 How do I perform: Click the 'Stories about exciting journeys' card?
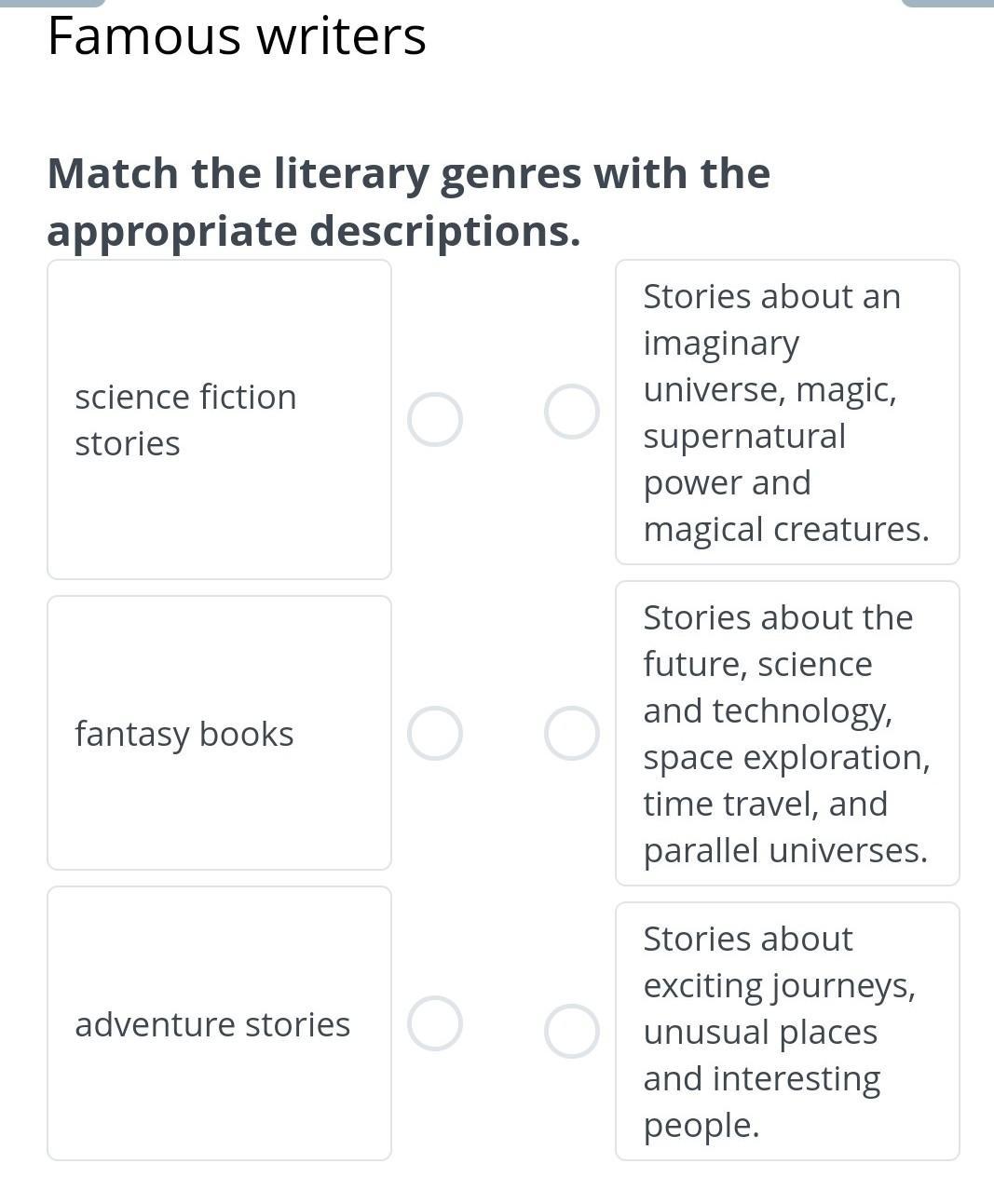point(787,1031)
